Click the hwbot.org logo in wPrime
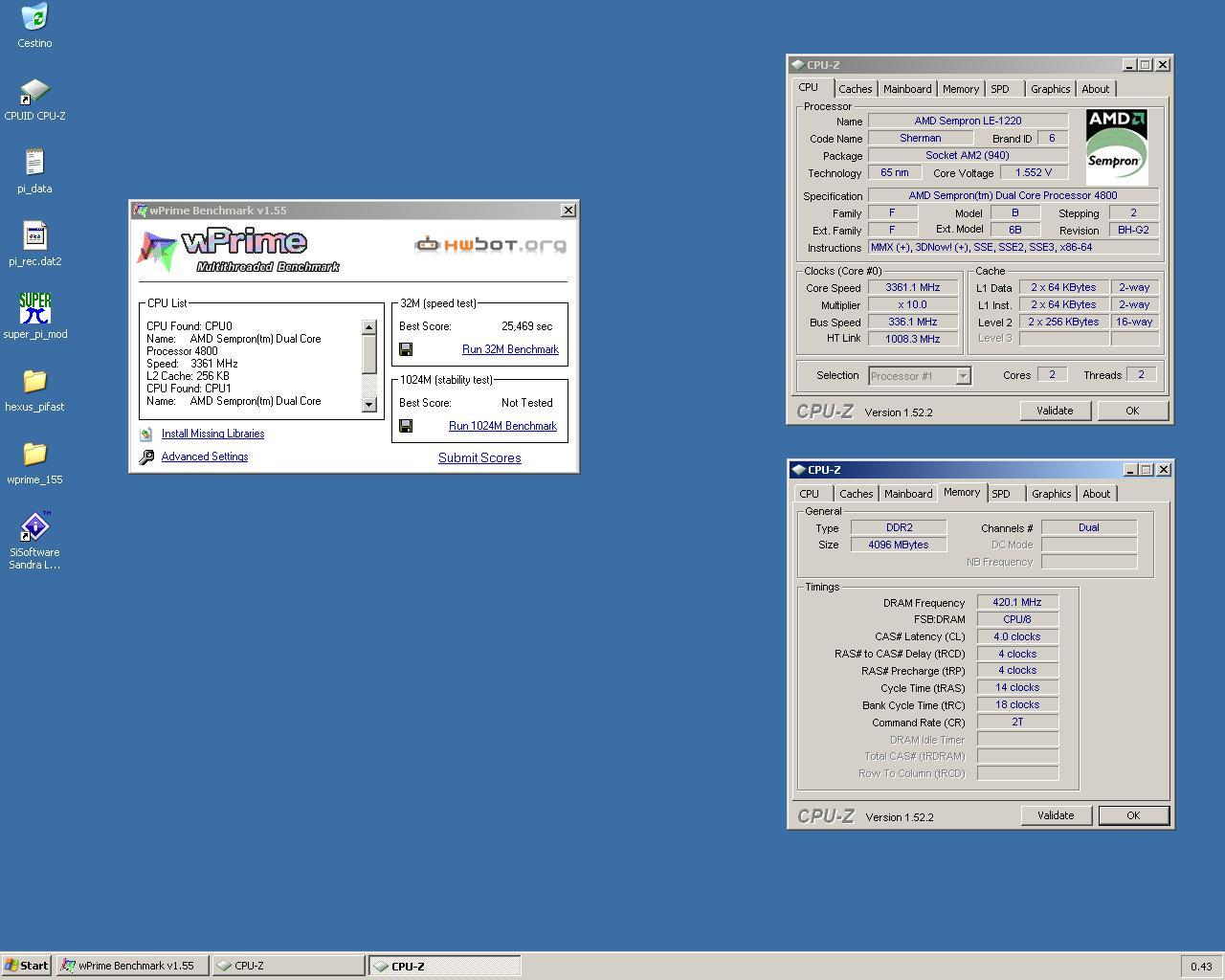The image size is (1225, 980). click(x=490, y=245)
